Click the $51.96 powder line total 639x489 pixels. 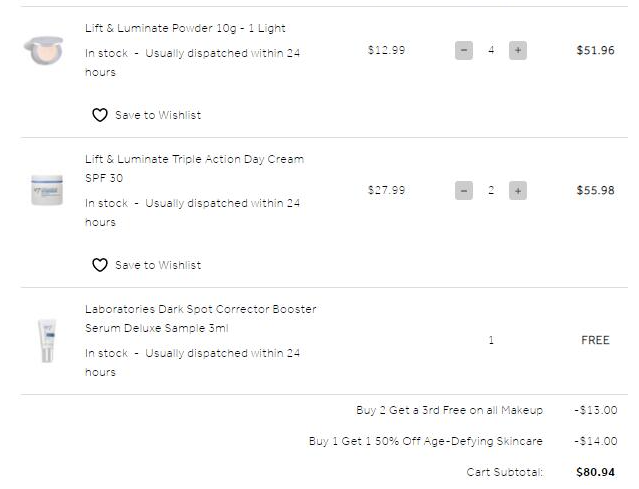pyautogui.click(x=595, y=51)
